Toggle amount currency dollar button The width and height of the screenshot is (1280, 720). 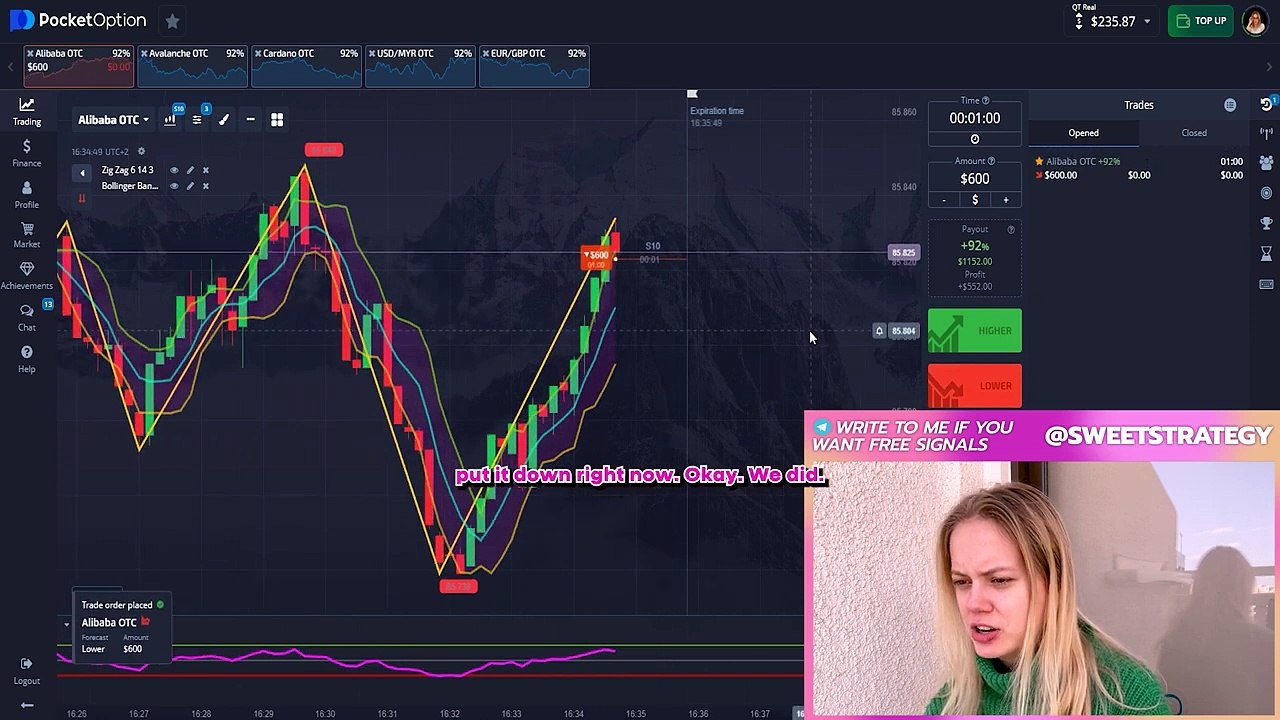click(x=975, y=200)
